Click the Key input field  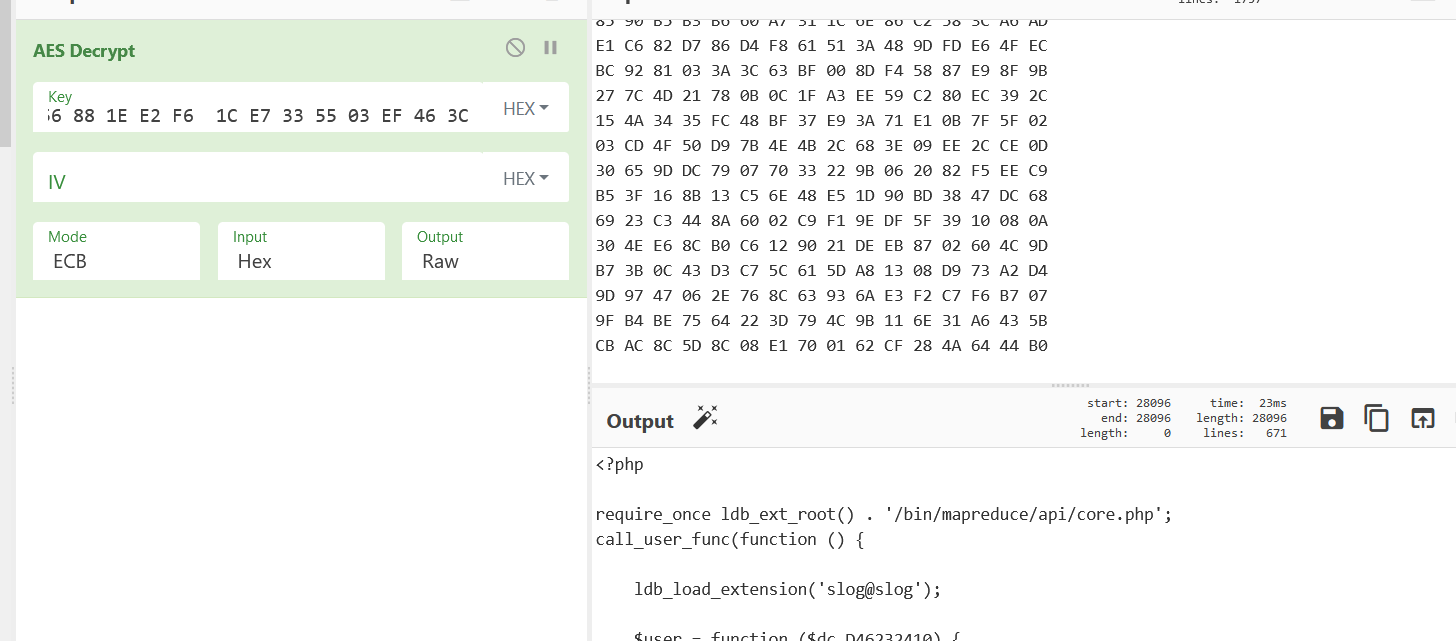click(259, 107)
